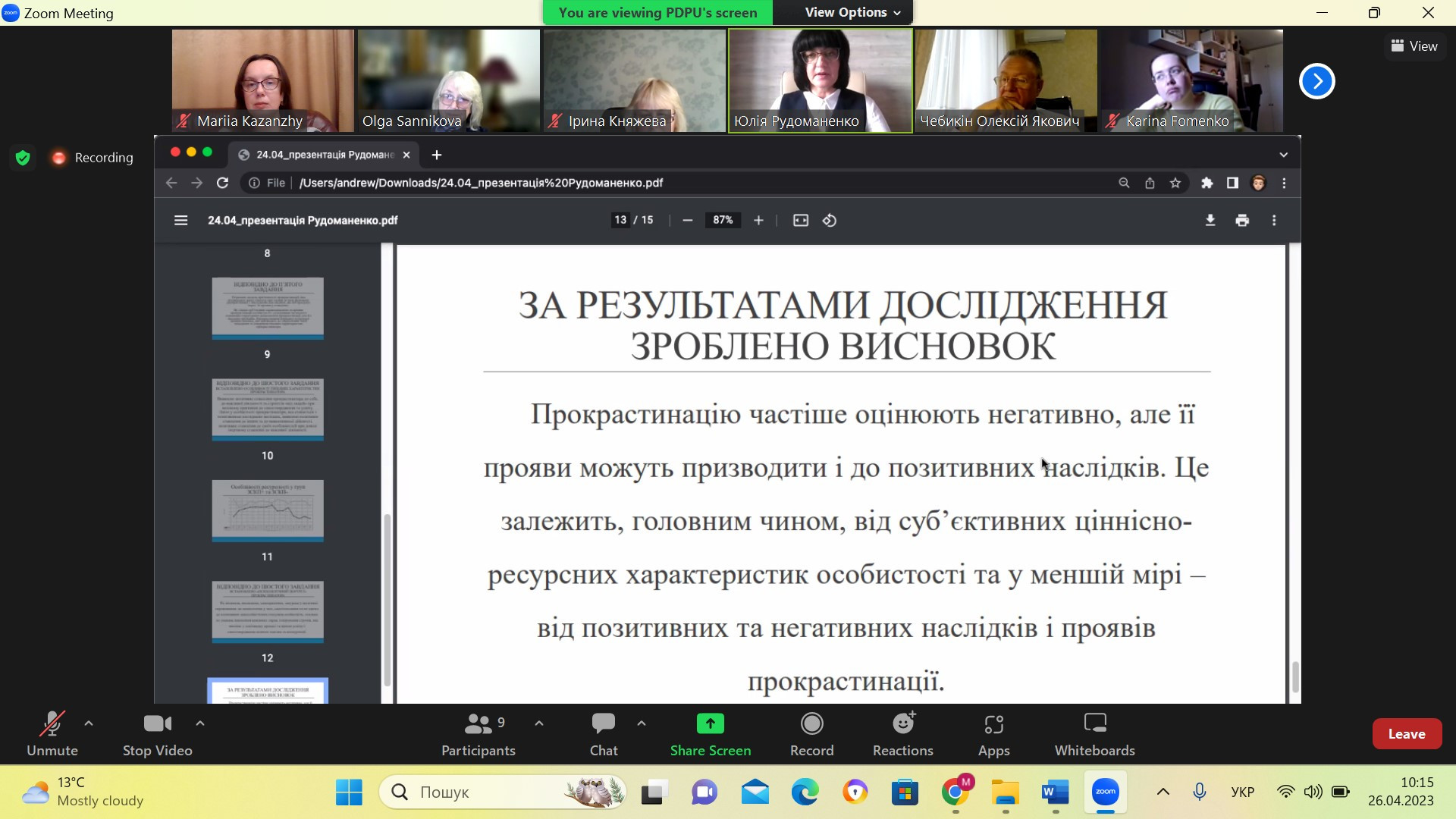Expand video options arrow beside Stop Video

click(200, 723)
